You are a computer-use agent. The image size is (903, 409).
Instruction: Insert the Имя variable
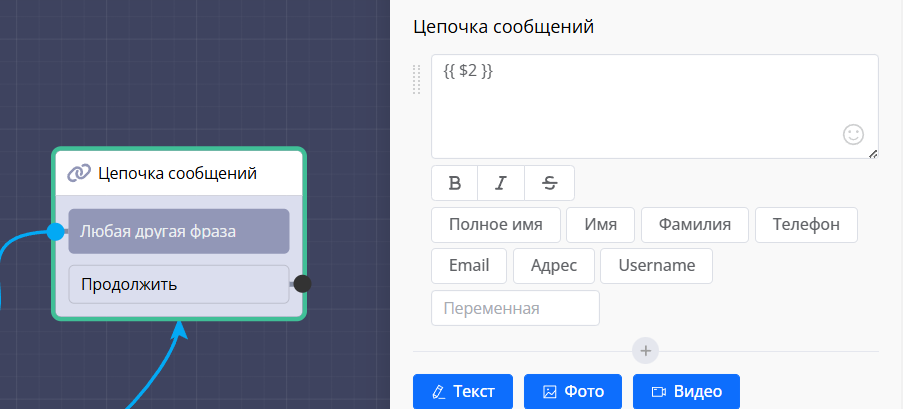point(601,225)
